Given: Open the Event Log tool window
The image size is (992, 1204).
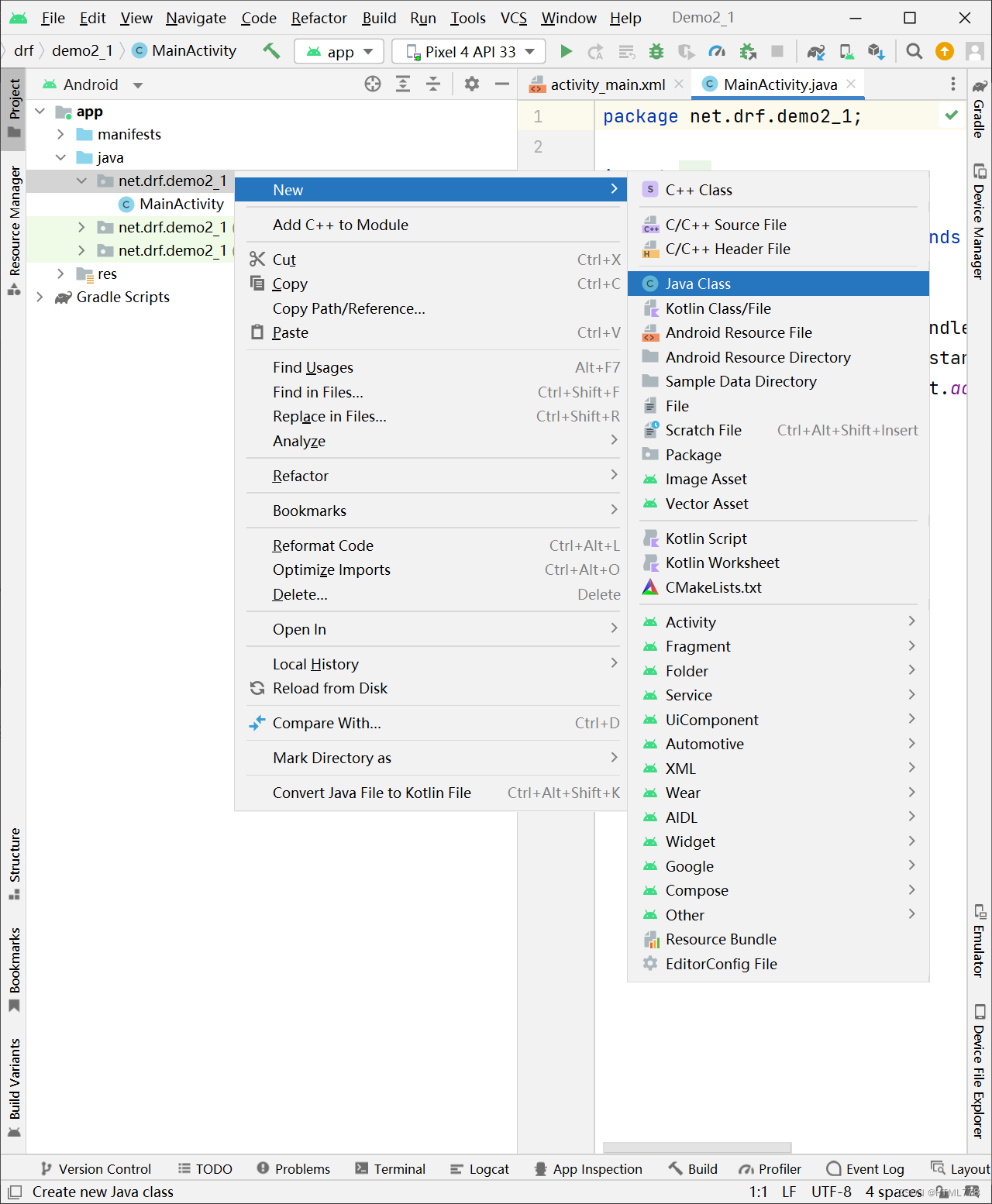Looking at the screenshot, I should click(x=865, y=1169).
